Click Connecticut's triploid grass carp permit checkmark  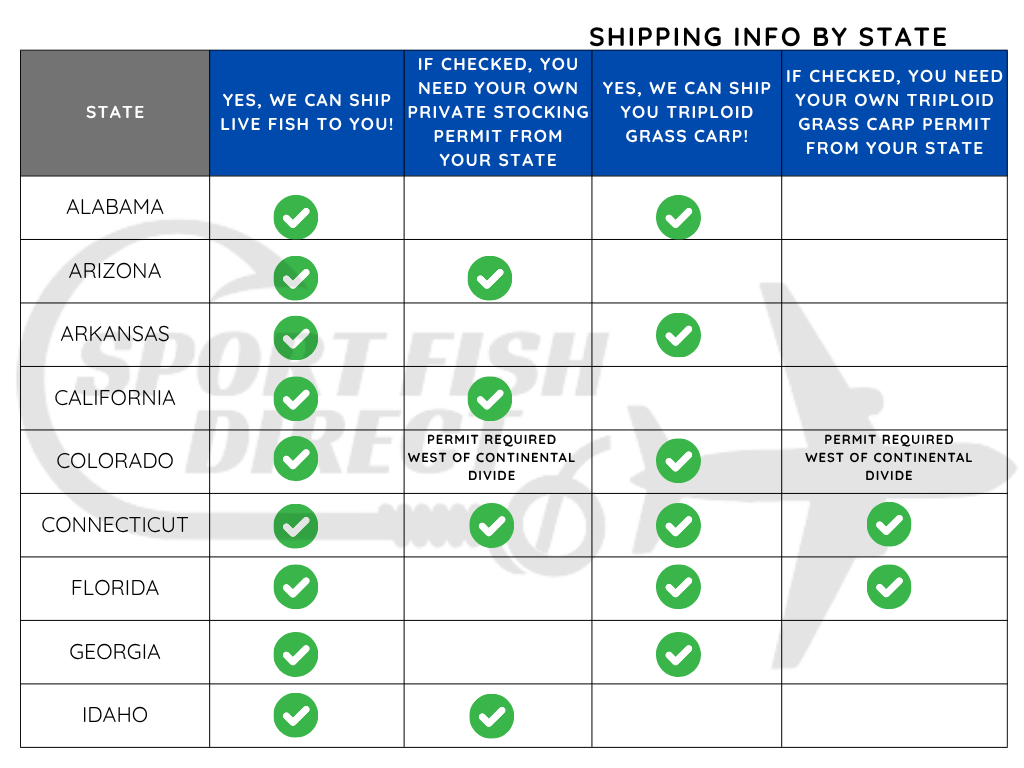point(889,524)
